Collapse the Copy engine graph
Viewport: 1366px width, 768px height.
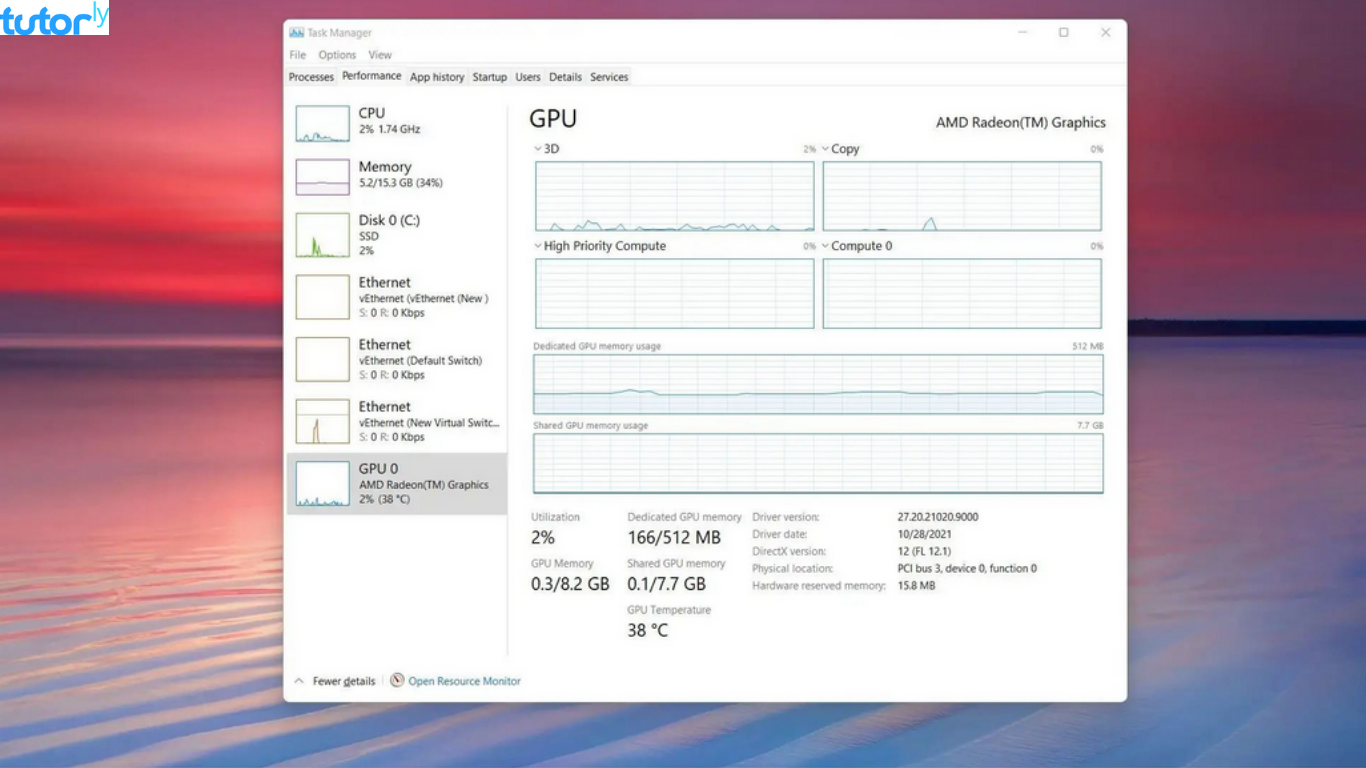pos(826,148)
